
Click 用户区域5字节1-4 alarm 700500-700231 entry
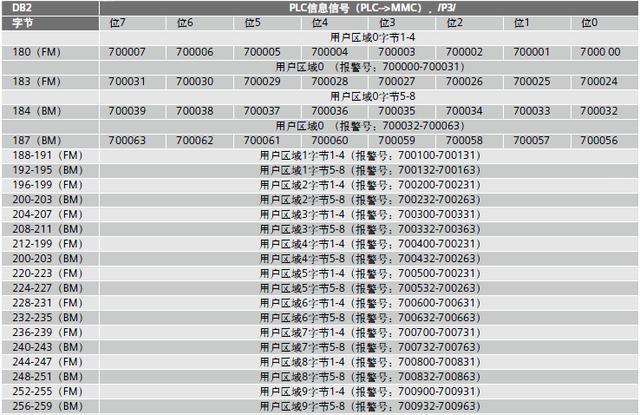click(x=370, y=273)
